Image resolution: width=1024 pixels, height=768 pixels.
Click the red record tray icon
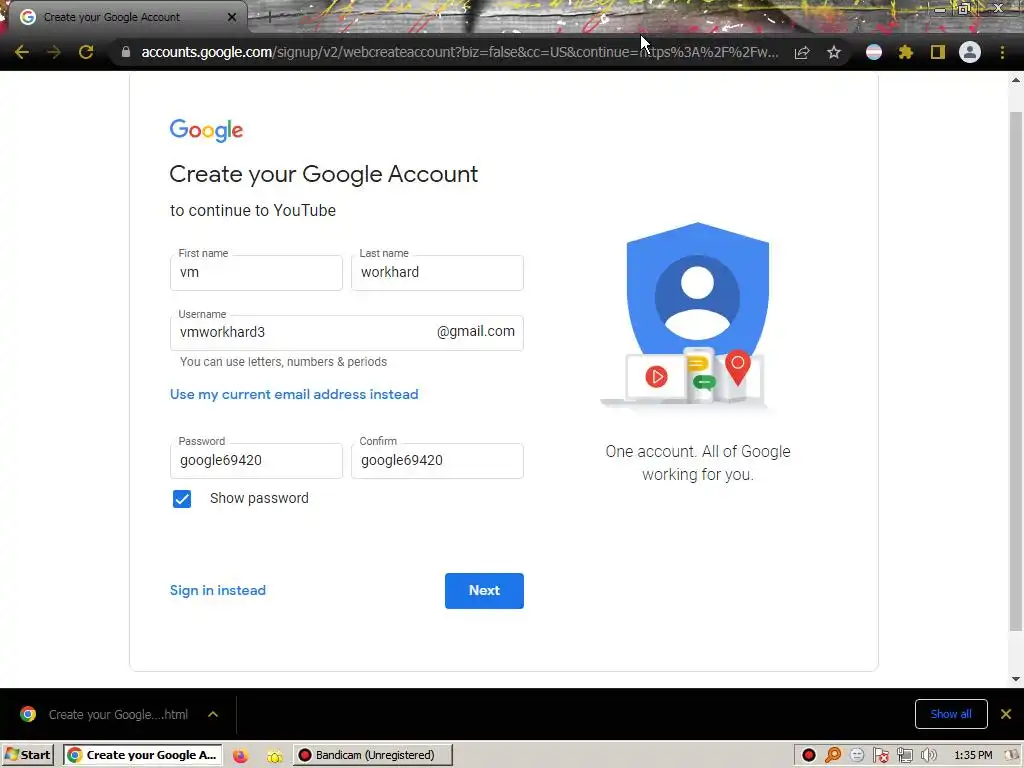point(808,756)
